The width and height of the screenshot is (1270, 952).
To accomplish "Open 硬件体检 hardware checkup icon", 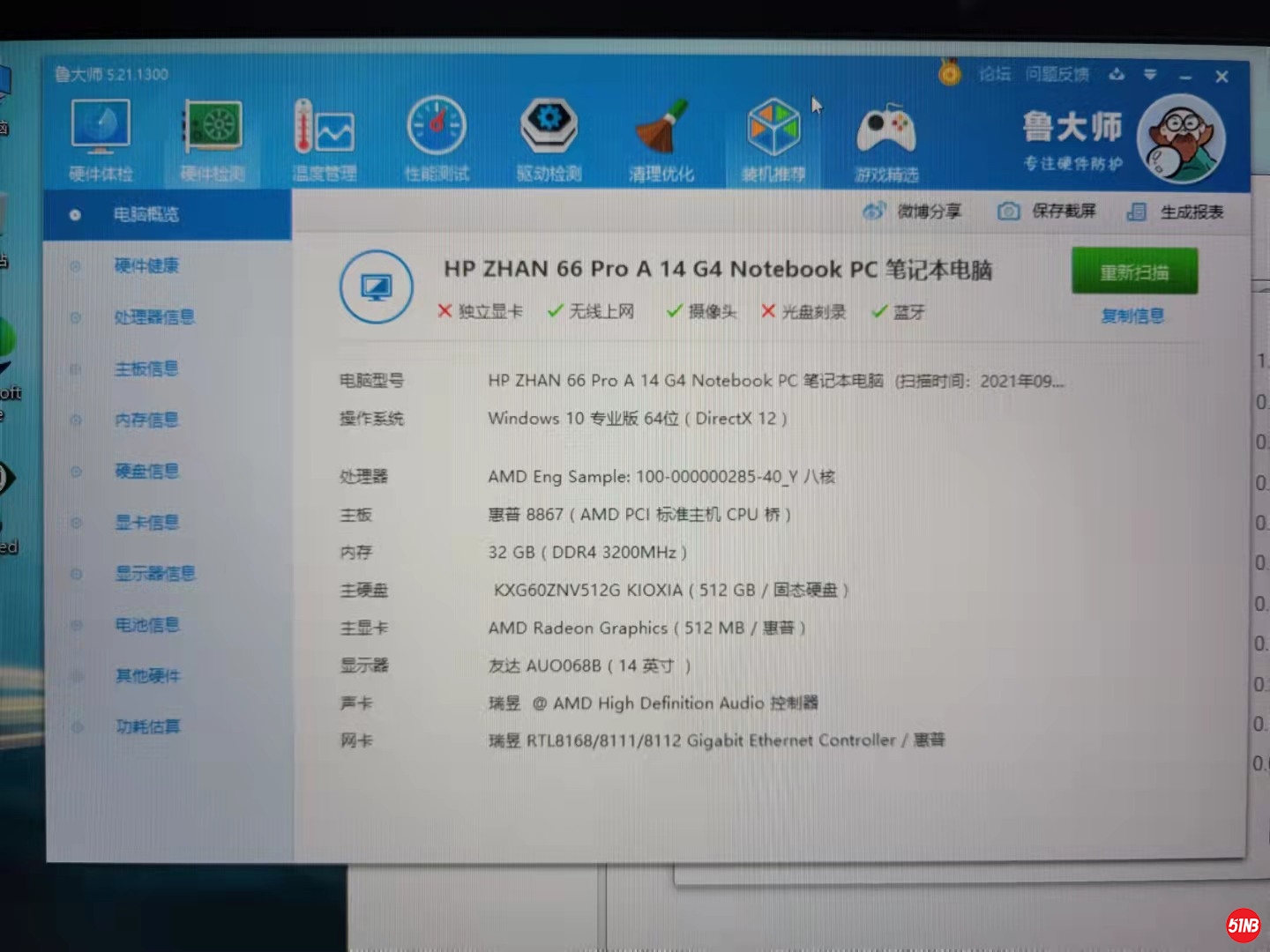I will coord(101,138).
